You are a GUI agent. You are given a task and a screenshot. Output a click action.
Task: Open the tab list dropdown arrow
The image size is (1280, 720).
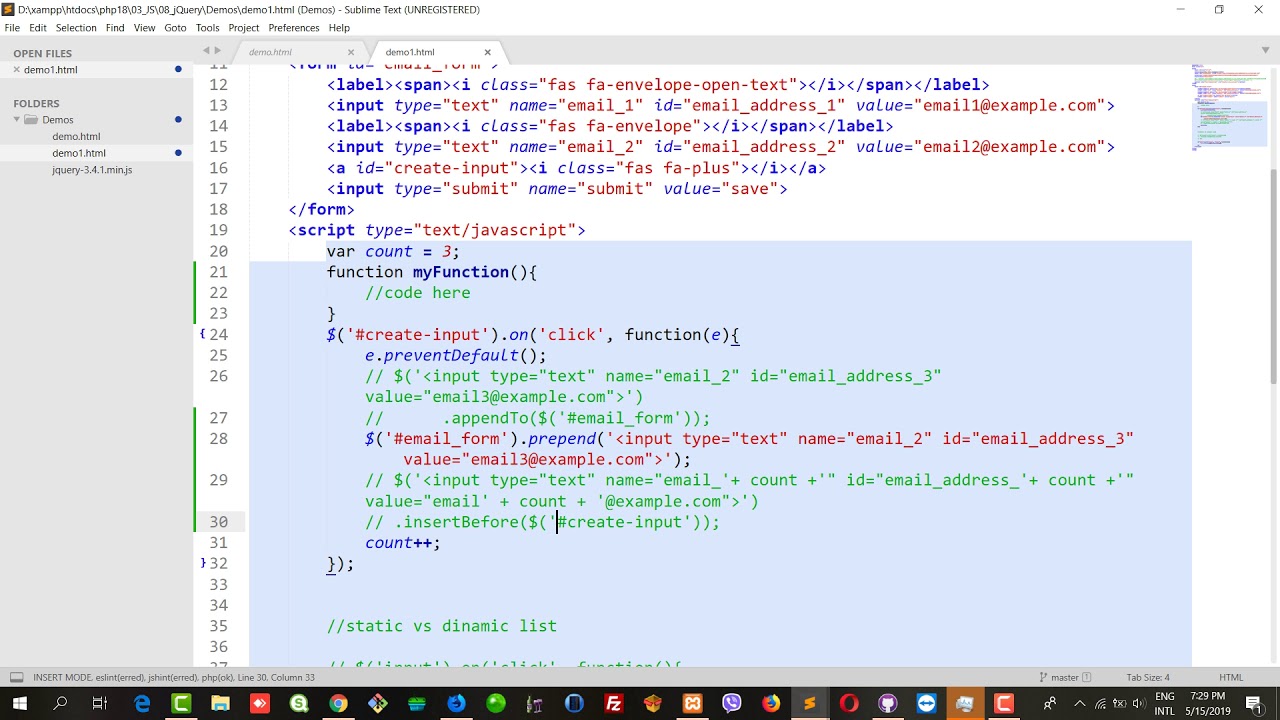[1264, 51]
